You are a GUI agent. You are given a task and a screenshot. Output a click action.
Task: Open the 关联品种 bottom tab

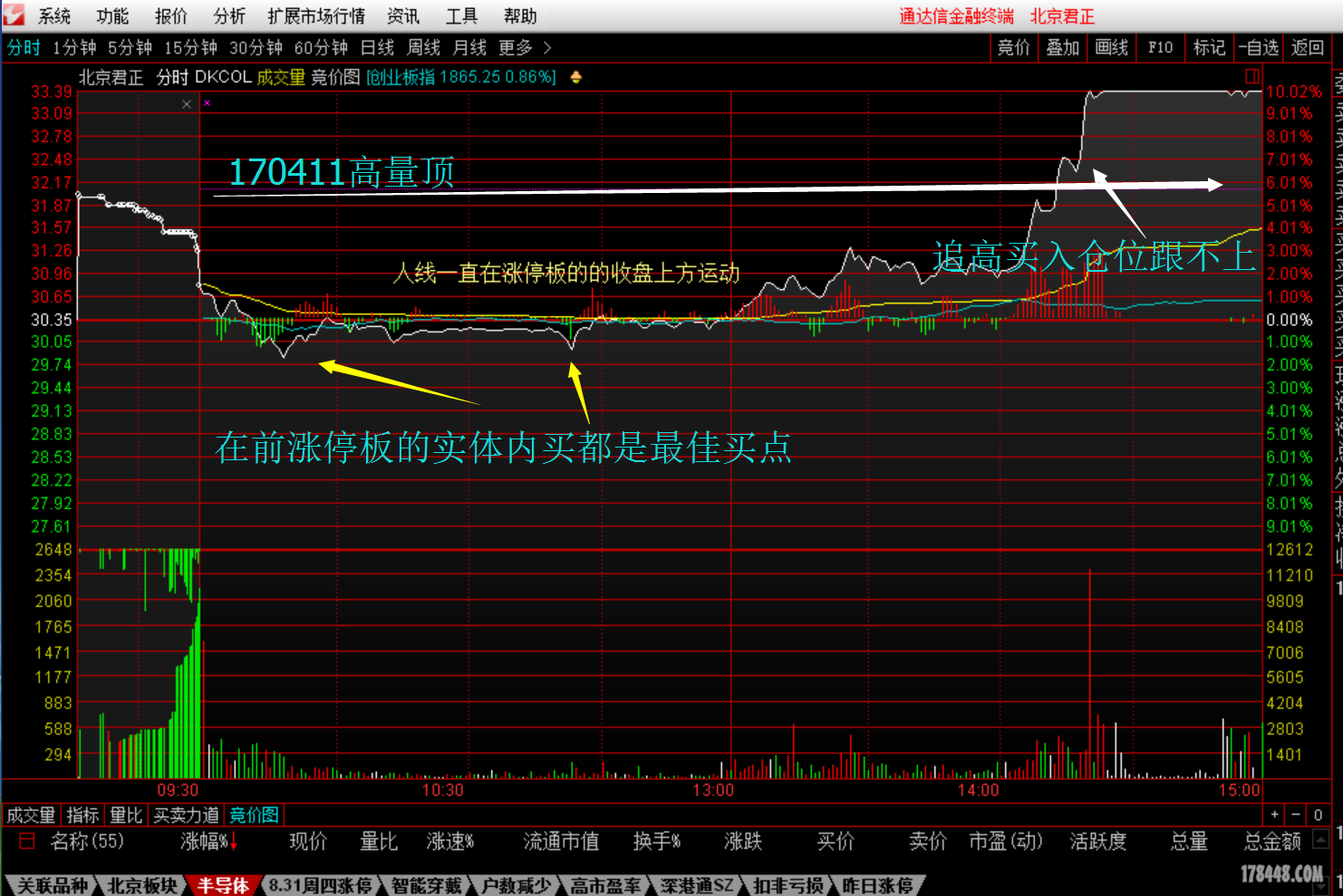tap(53, 885)
